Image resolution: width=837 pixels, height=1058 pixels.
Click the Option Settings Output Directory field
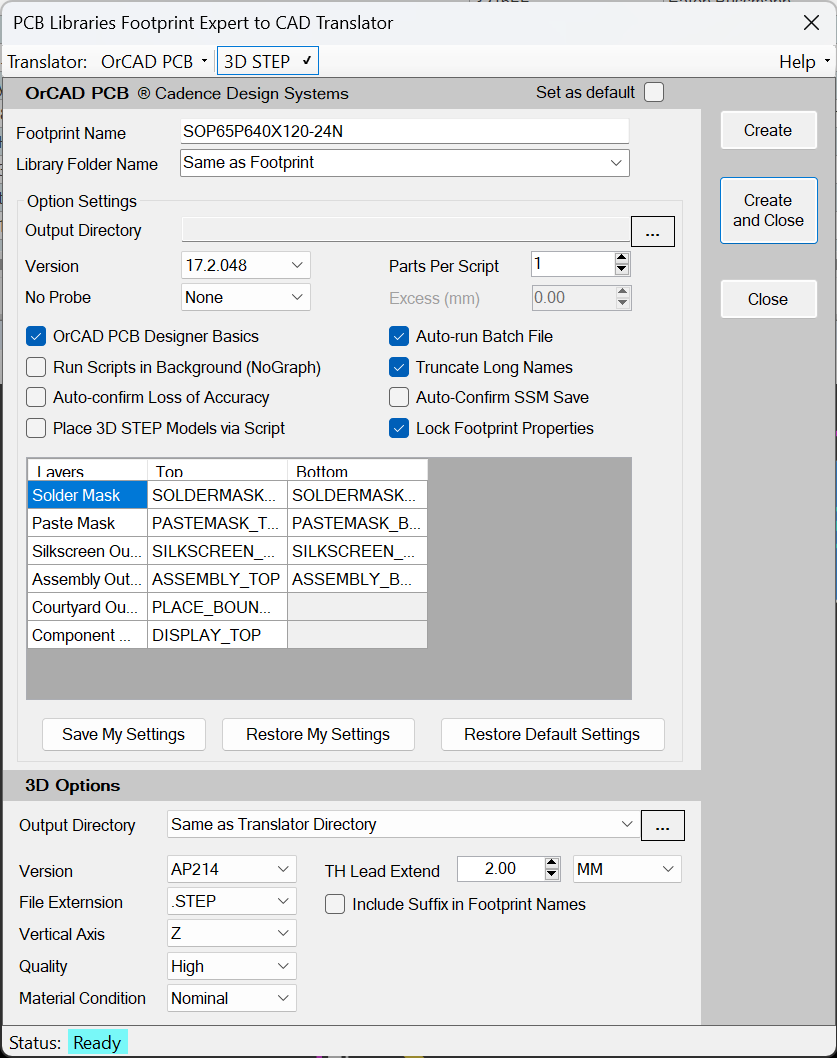406,230
